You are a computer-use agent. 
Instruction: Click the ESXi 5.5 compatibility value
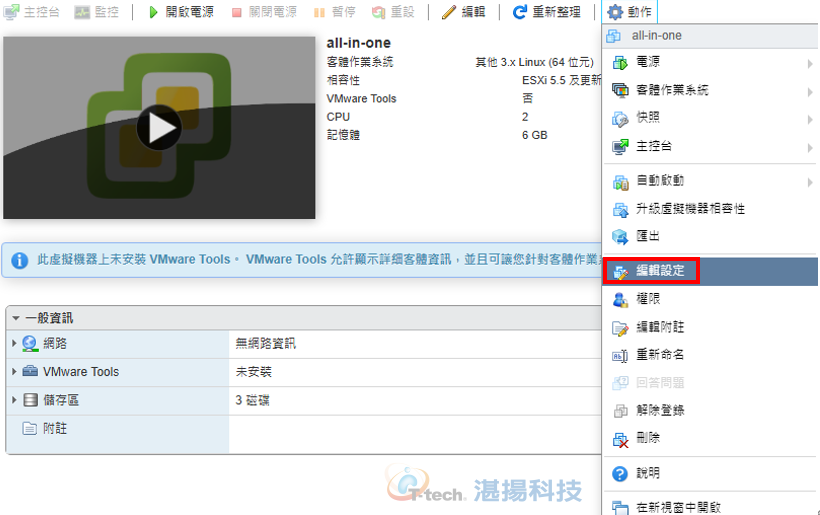pyautogui.click(x=561, y=80)
